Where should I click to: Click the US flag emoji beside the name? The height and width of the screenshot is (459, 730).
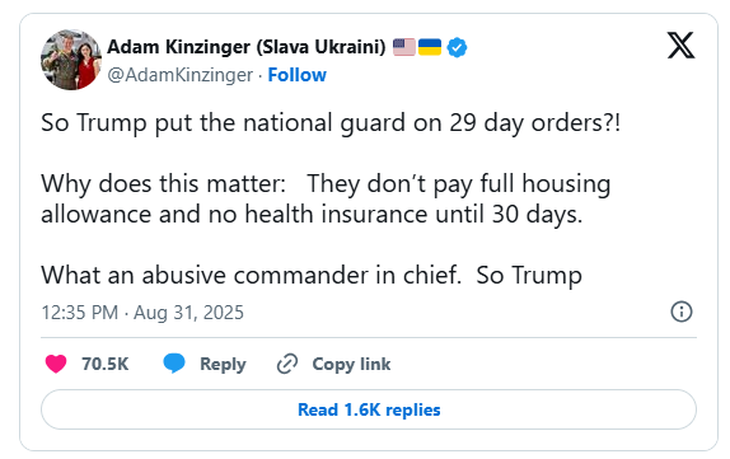coord(403,46)
